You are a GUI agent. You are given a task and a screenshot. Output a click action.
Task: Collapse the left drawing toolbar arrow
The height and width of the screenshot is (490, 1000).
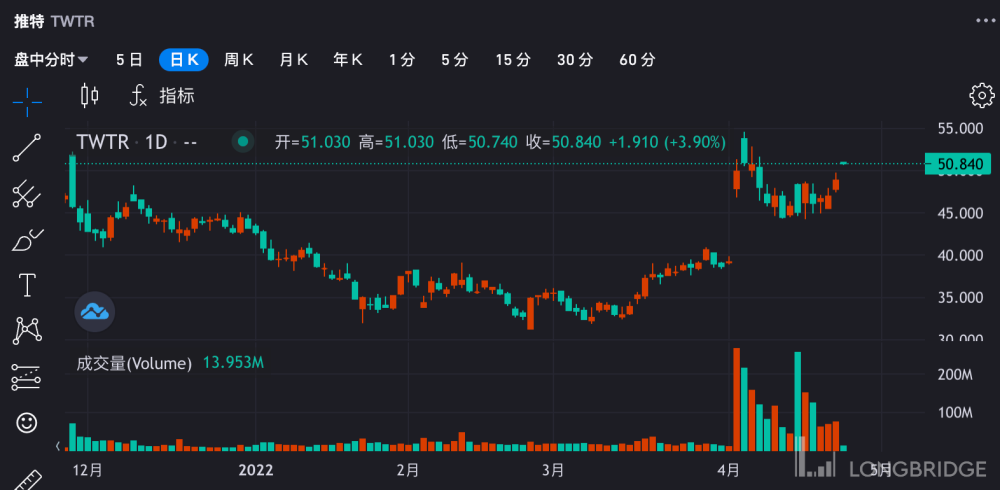pos(58,445)
